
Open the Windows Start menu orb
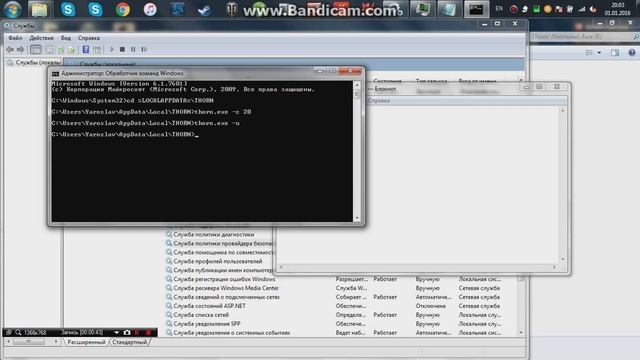13,9
